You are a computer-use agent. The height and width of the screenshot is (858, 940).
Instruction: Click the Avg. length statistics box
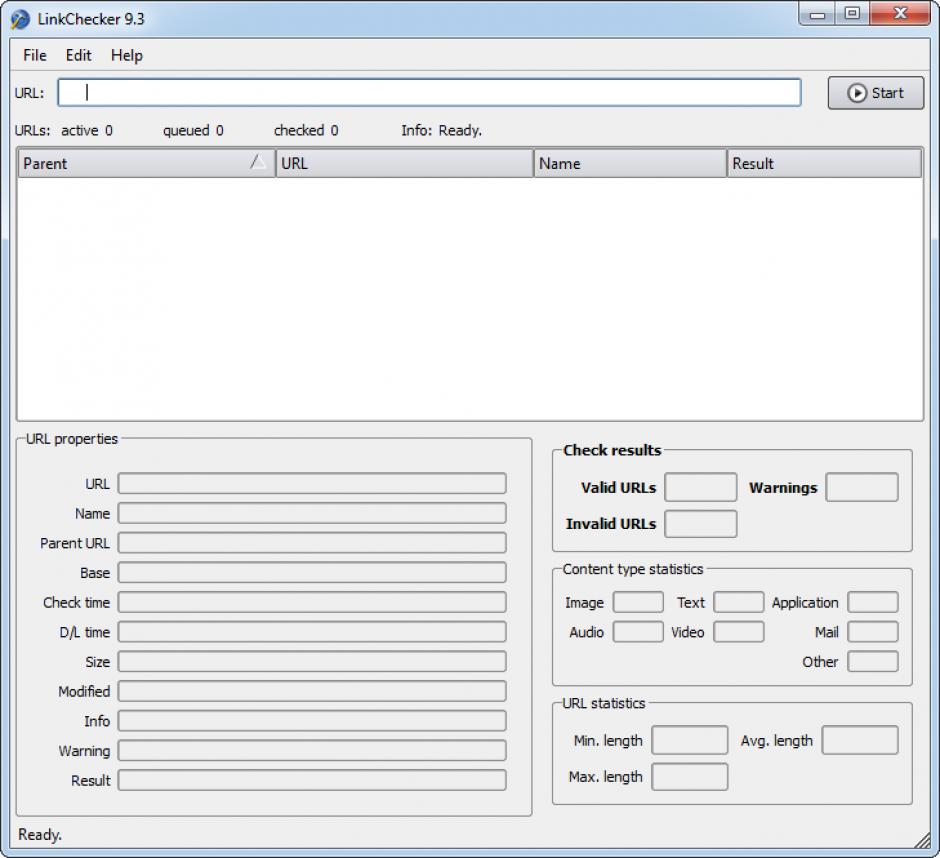[860, 740]
